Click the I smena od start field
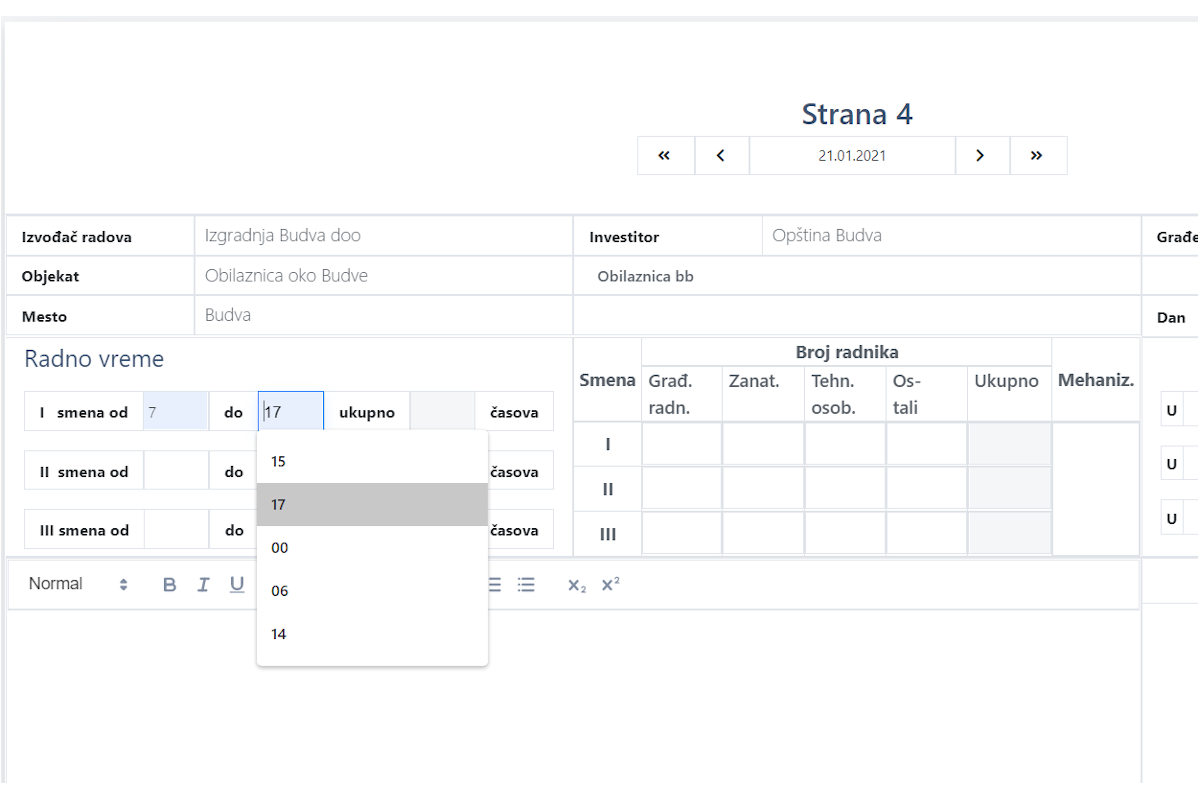 point(176,412)
